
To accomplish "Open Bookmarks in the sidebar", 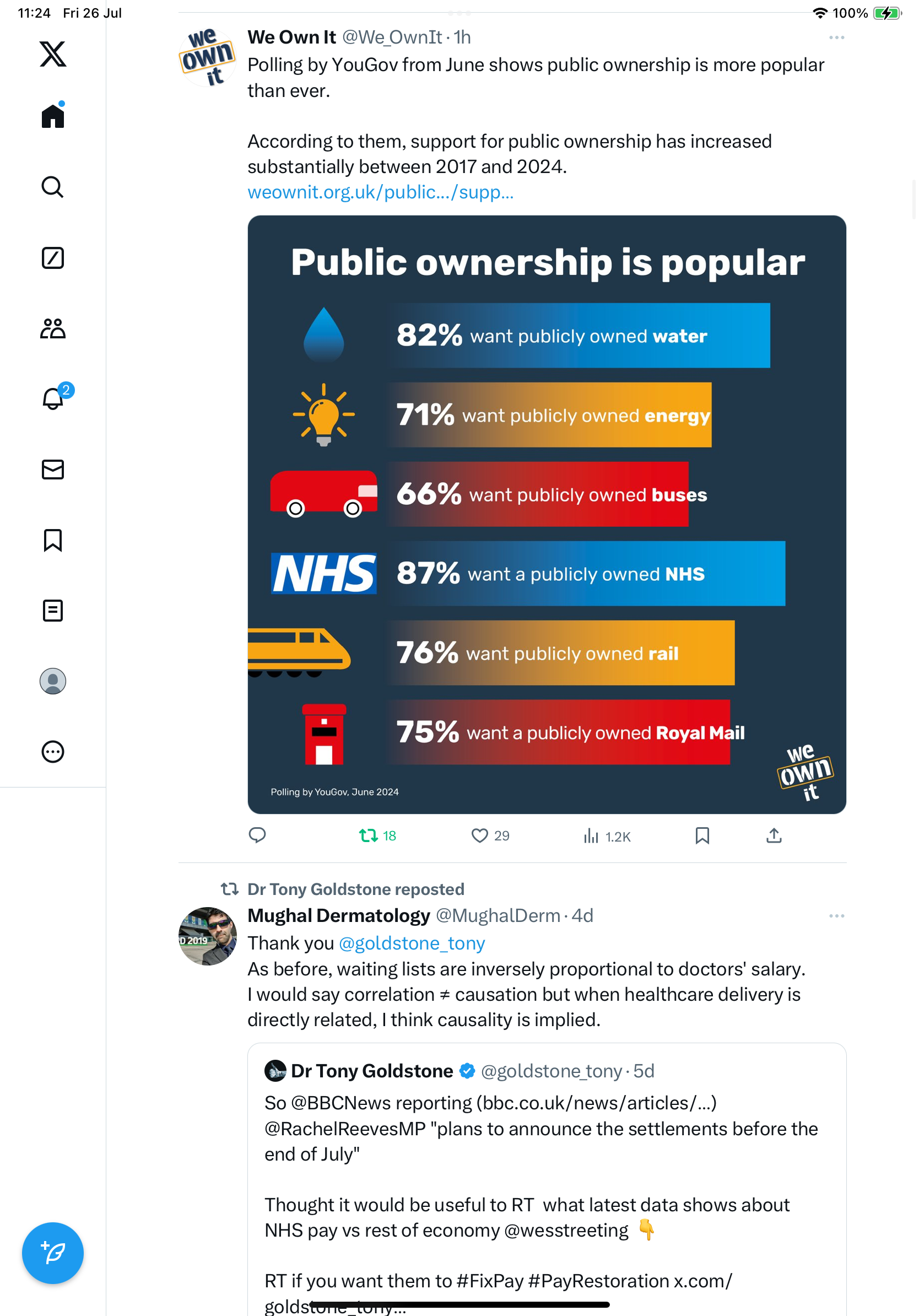I will click(x=53, y=540).
